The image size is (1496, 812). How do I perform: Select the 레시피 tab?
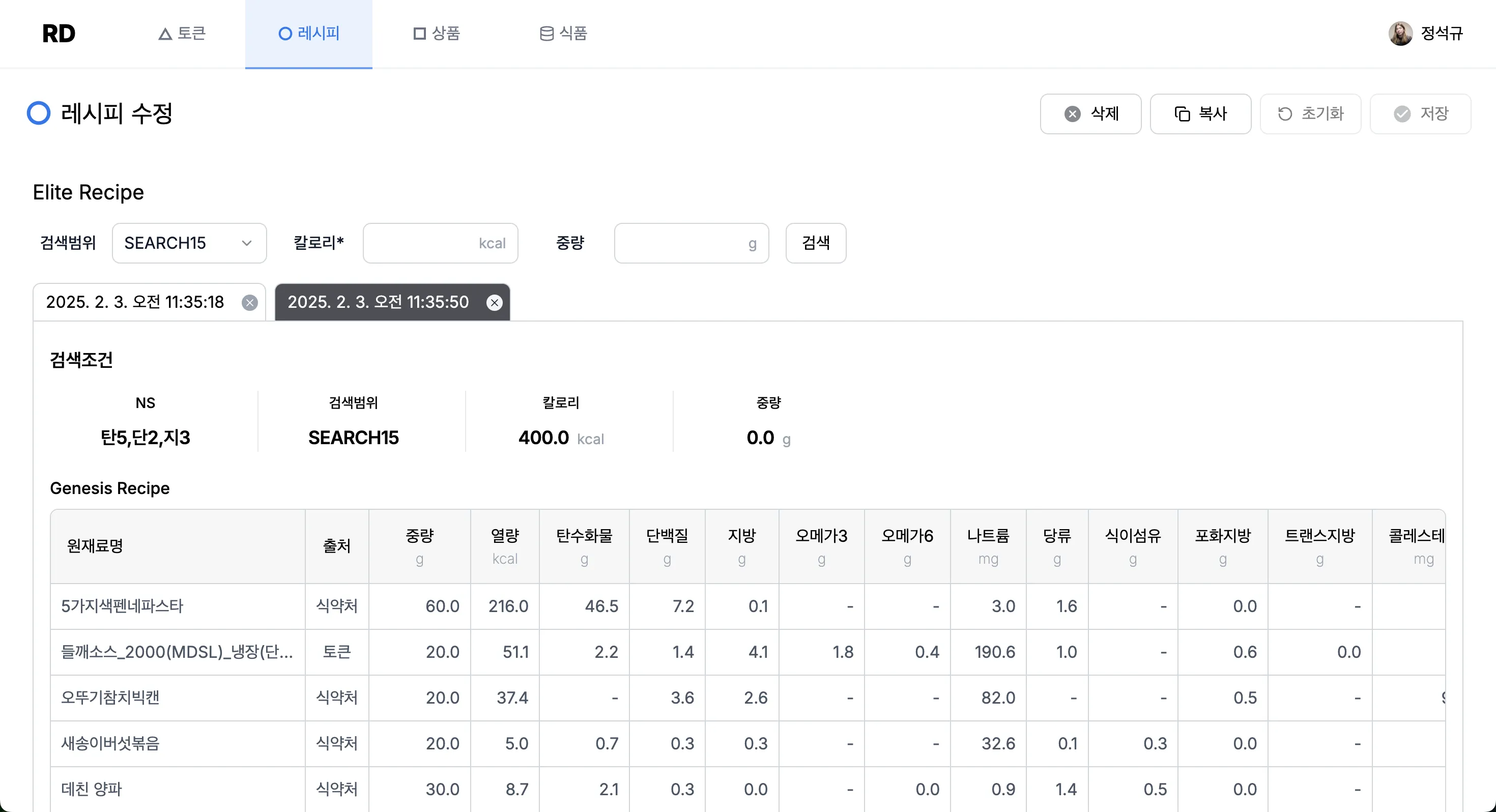tap(308, 34)
